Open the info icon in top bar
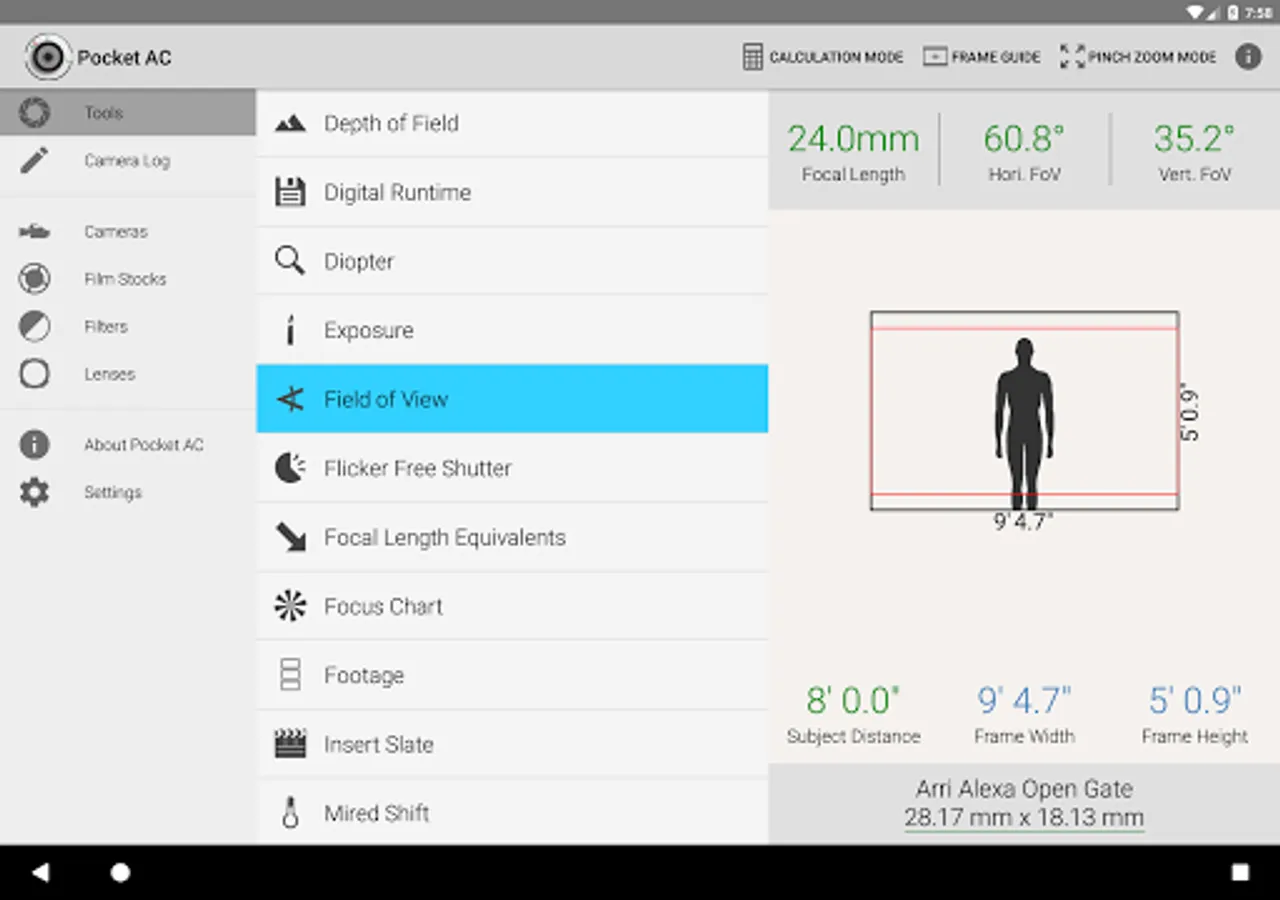Screen dimensions: 1280x900 pyautogui.click(x=1248, y=56)
